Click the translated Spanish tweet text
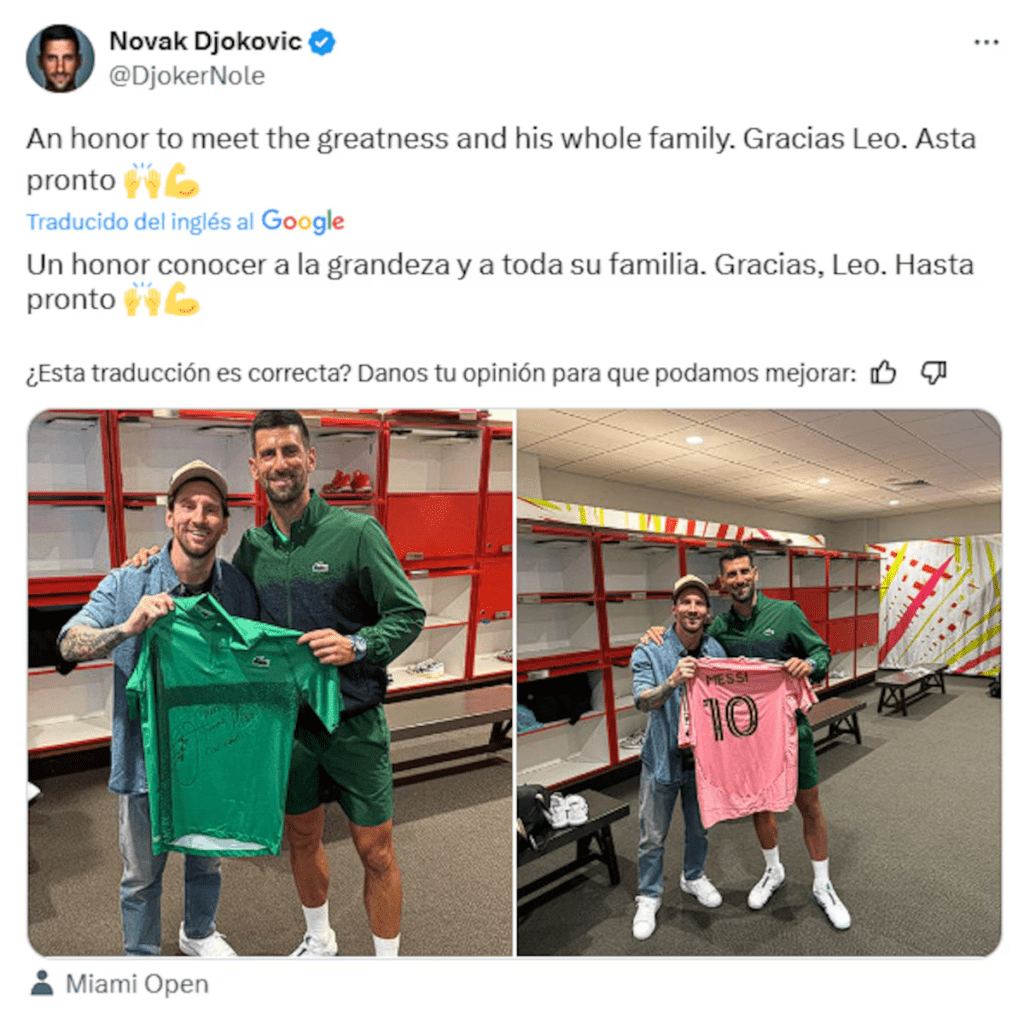The image size is (1024, 1024). point(500,282)
